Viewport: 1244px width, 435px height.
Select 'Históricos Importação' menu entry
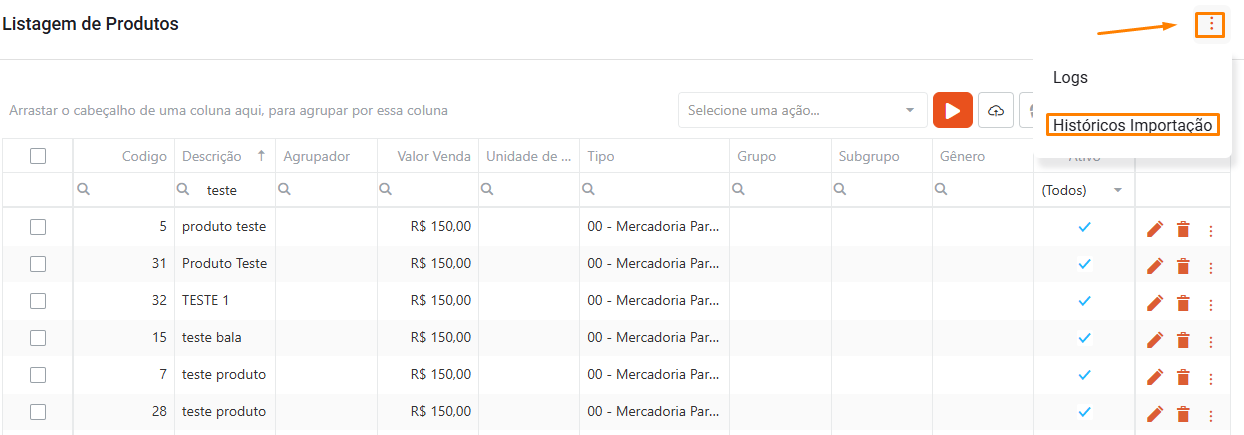pyautogui.click(x=1132, y=125)
